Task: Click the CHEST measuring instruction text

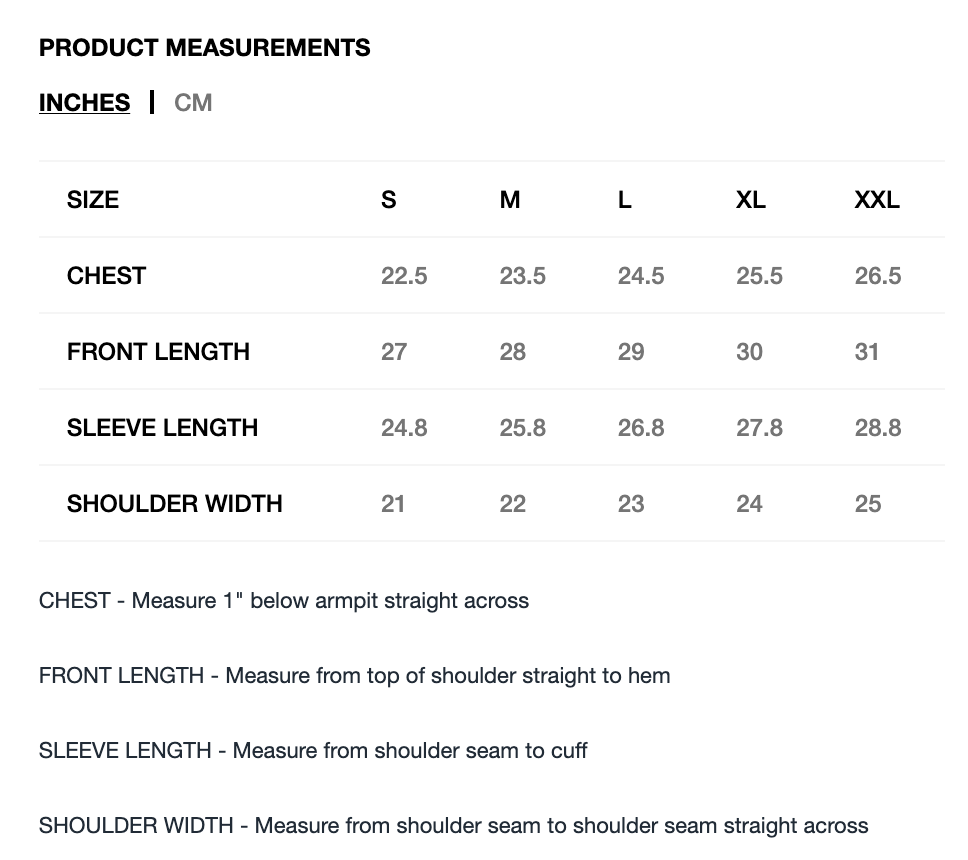Action: tap(284, 601)
